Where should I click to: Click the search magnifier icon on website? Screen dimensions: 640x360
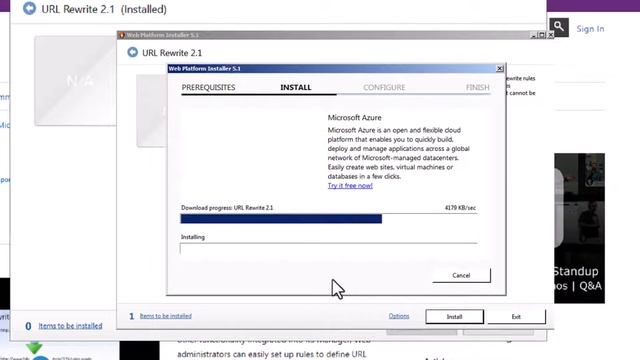pyautogui.click(x=559, y=27)
